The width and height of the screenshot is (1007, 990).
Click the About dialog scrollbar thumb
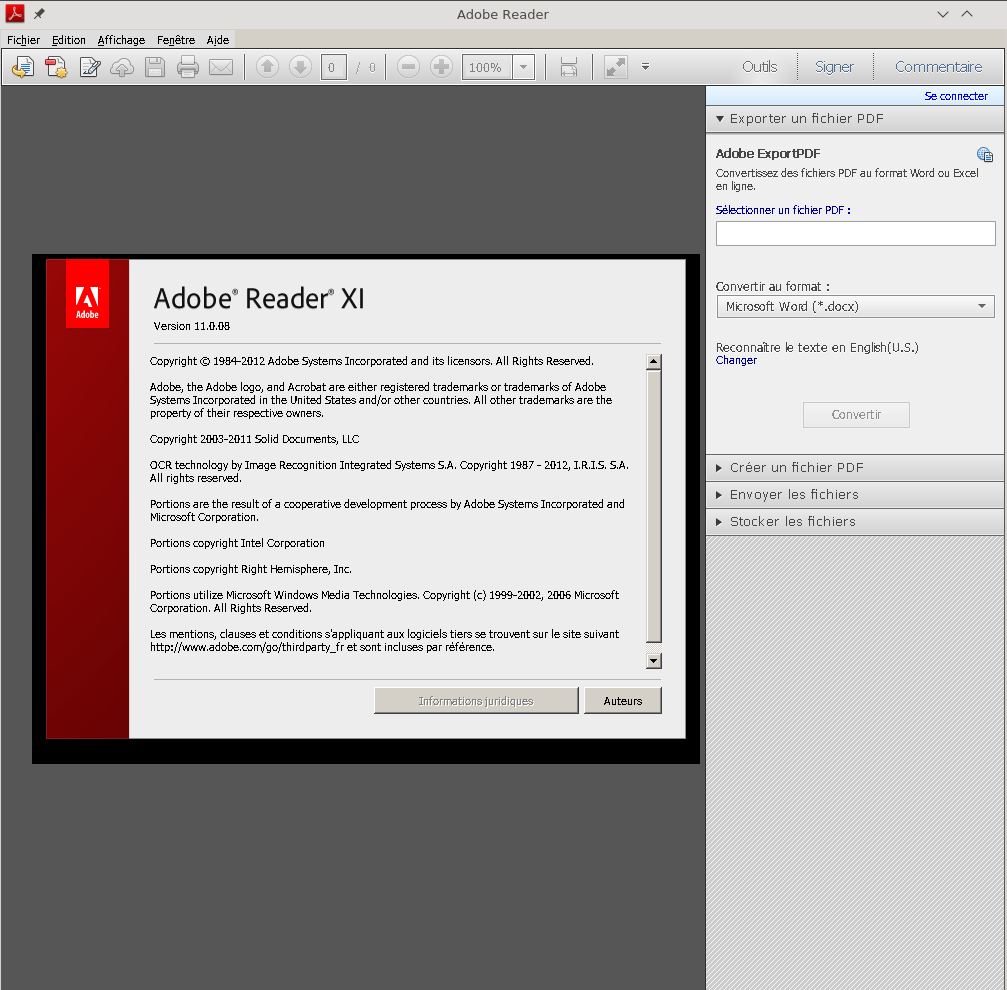click(x=654, y=506)
